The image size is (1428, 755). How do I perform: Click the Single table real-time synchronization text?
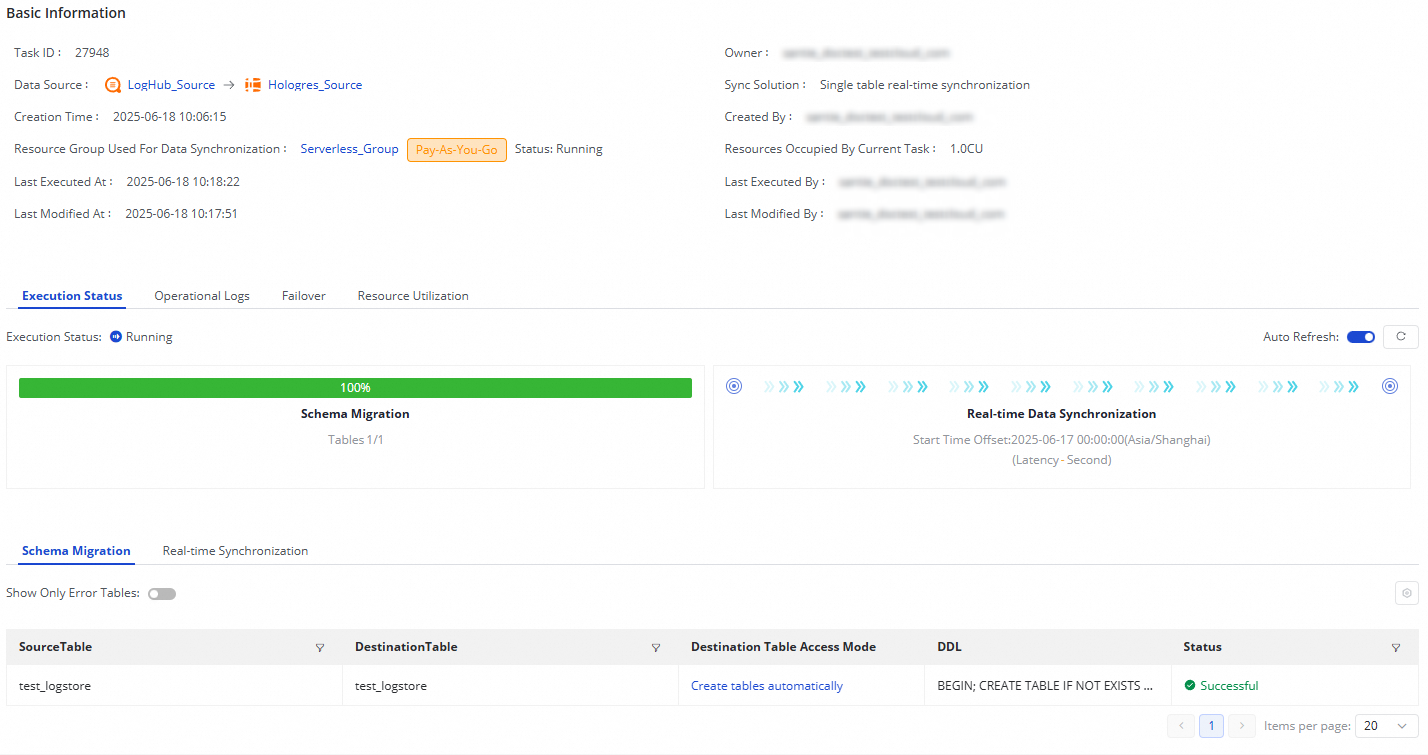point(924,85)
